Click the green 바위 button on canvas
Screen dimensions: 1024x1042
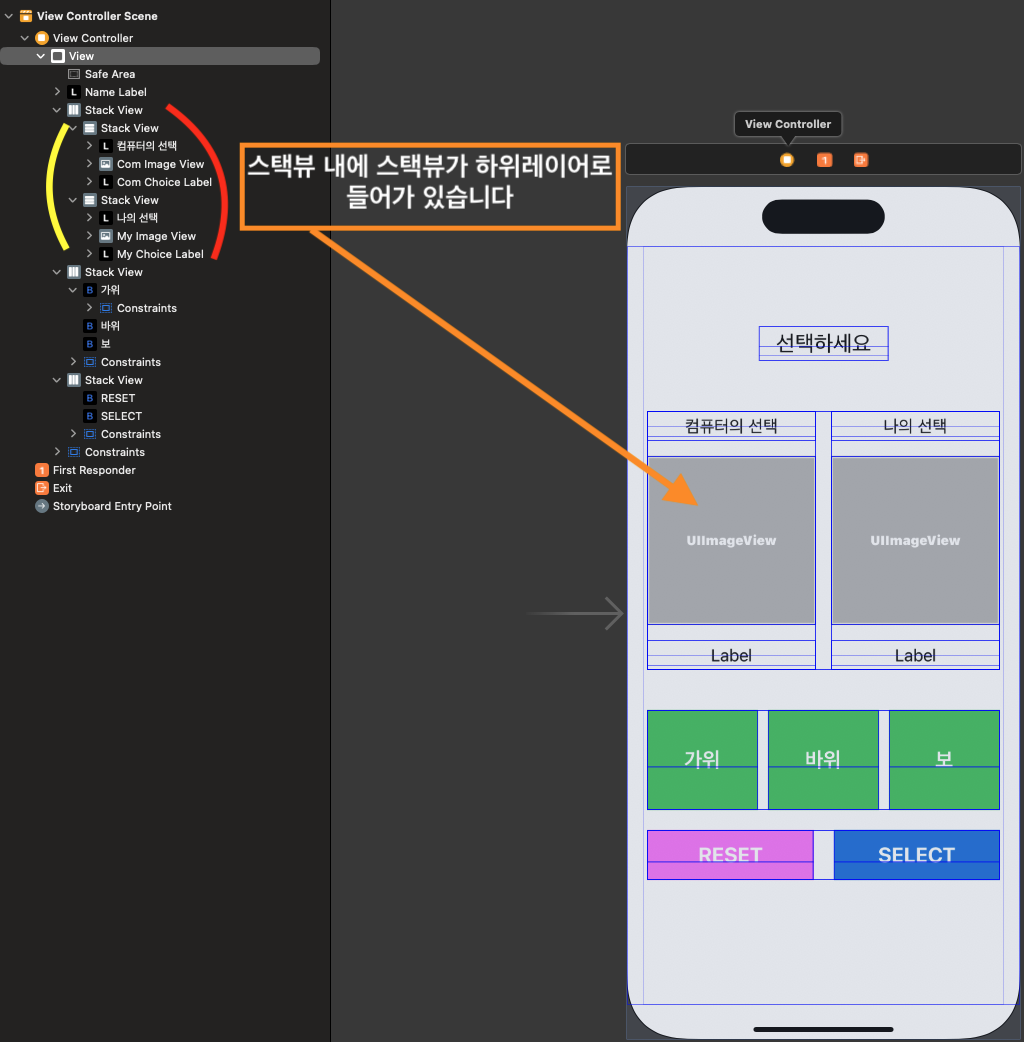pyautogui.click(x=823, y=760)
